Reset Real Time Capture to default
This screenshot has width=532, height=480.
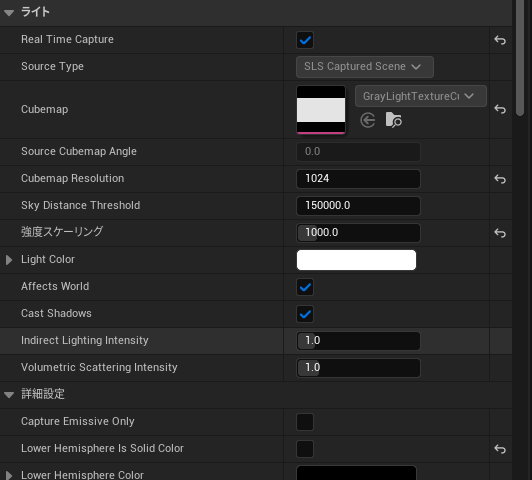point(500,40)
